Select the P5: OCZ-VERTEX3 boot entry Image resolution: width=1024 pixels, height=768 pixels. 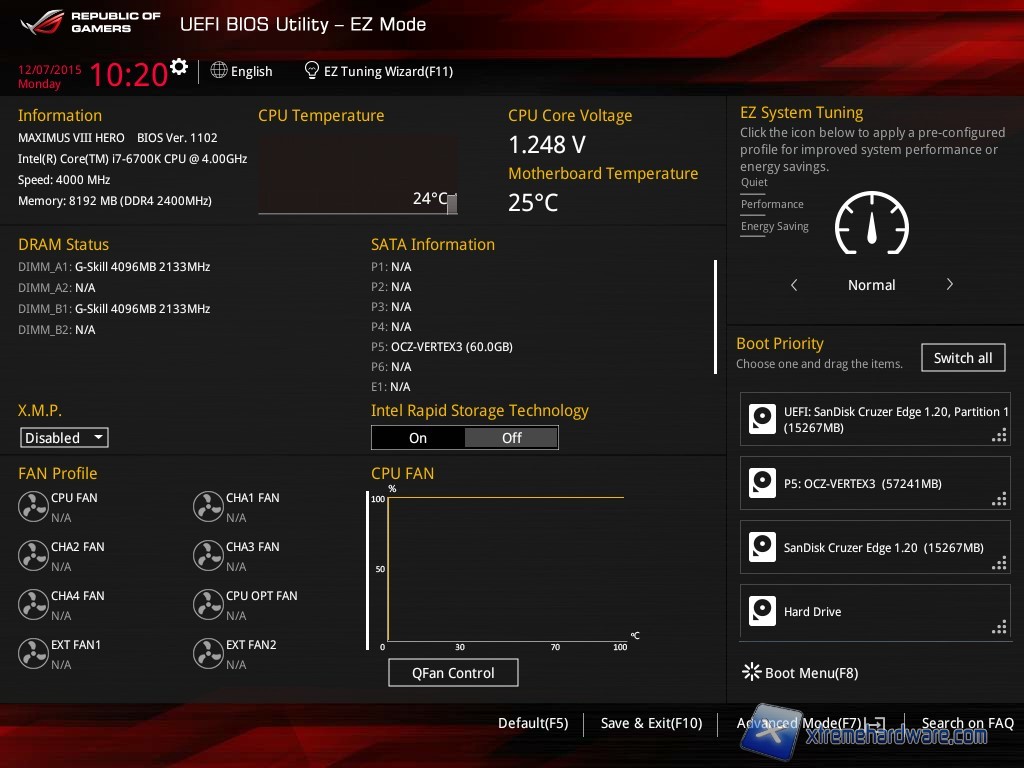(x=875, y=484)
